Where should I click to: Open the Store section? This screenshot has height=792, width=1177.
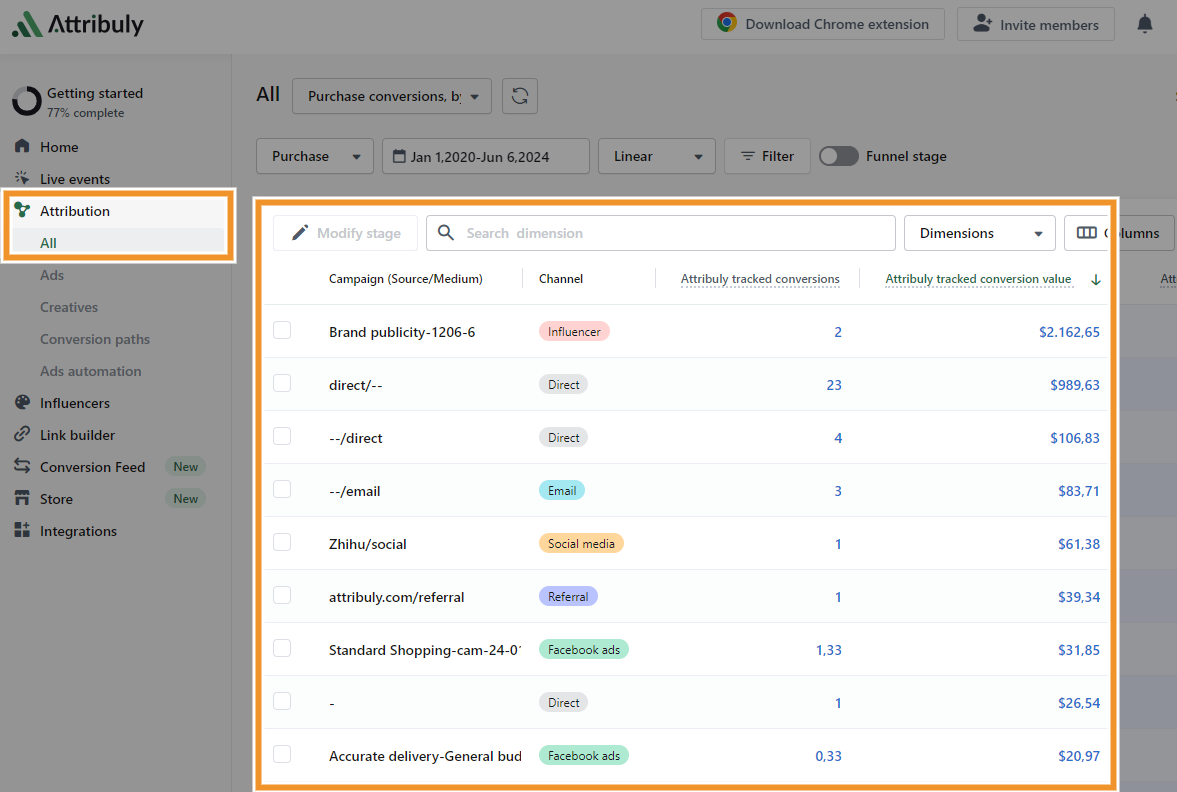[56, 499]
